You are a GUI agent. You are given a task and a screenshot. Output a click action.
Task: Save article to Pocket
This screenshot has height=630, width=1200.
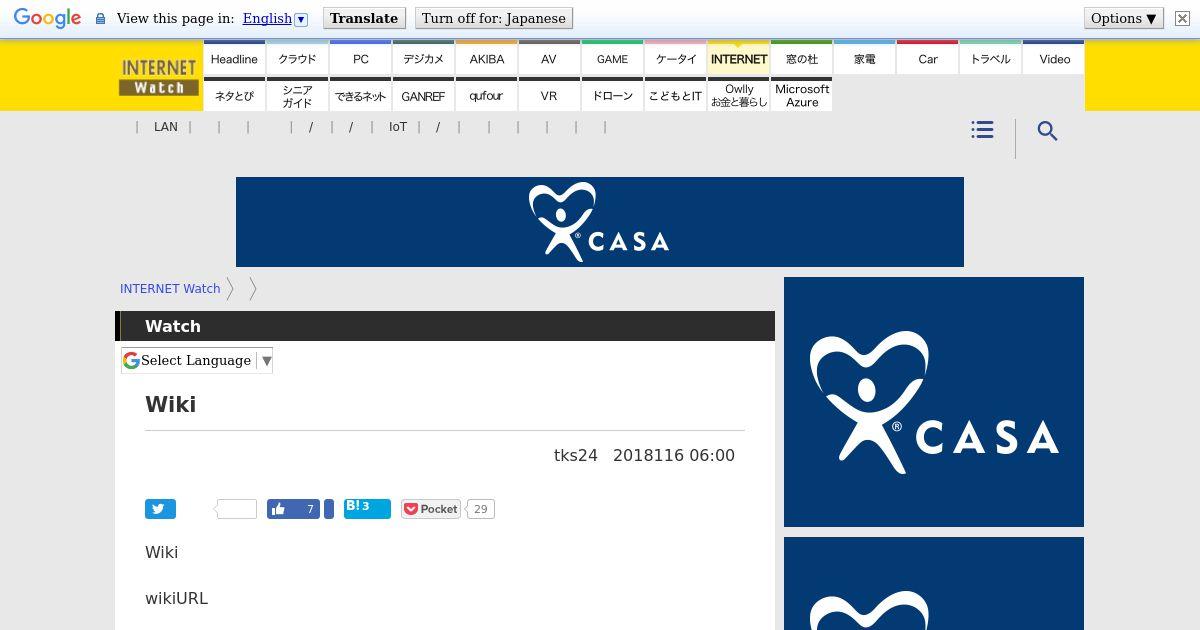[x=431, y=509]
